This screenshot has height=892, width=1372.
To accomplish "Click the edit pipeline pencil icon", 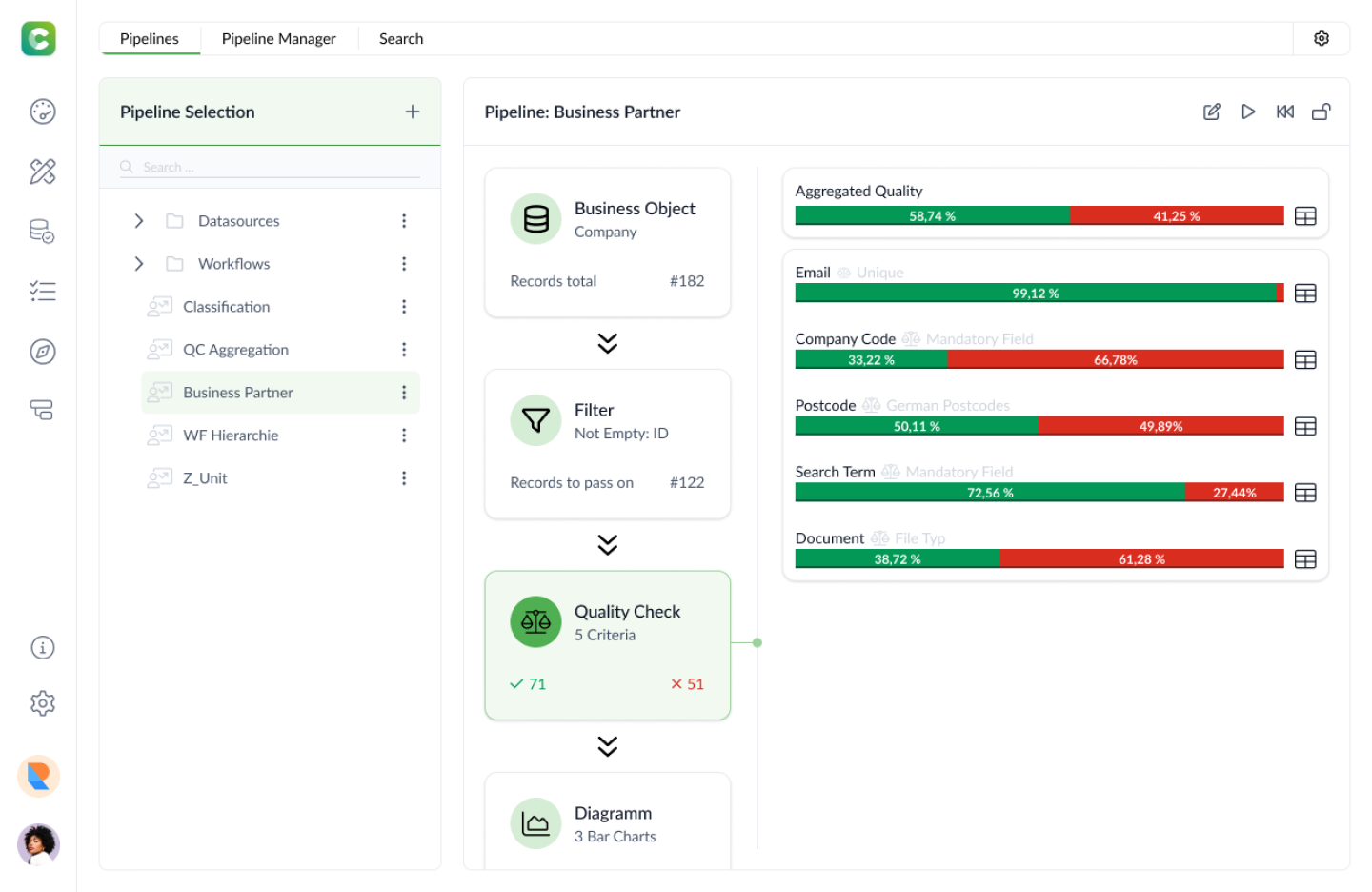I will pos(1212,111).
